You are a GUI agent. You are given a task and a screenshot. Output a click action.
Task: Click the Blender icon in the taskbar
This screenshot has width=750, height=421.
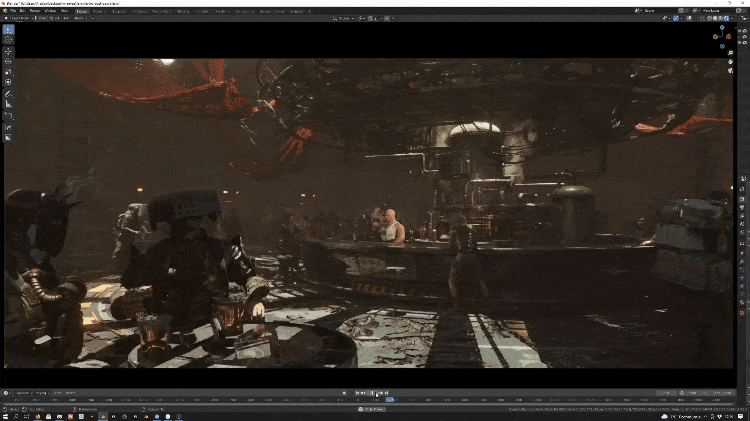click(x=103, y=417)
